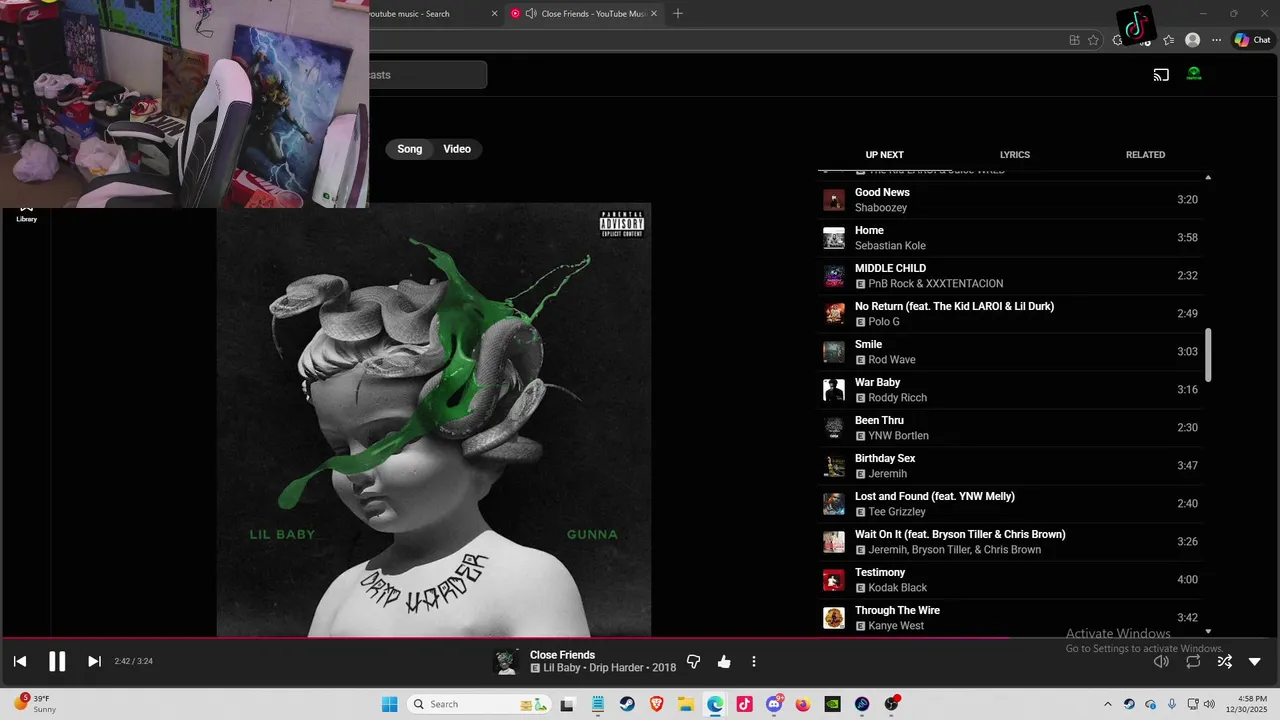Switch to Video mode
The image size is (1280, 720).
pyautogui.click(x=457, y=149)
